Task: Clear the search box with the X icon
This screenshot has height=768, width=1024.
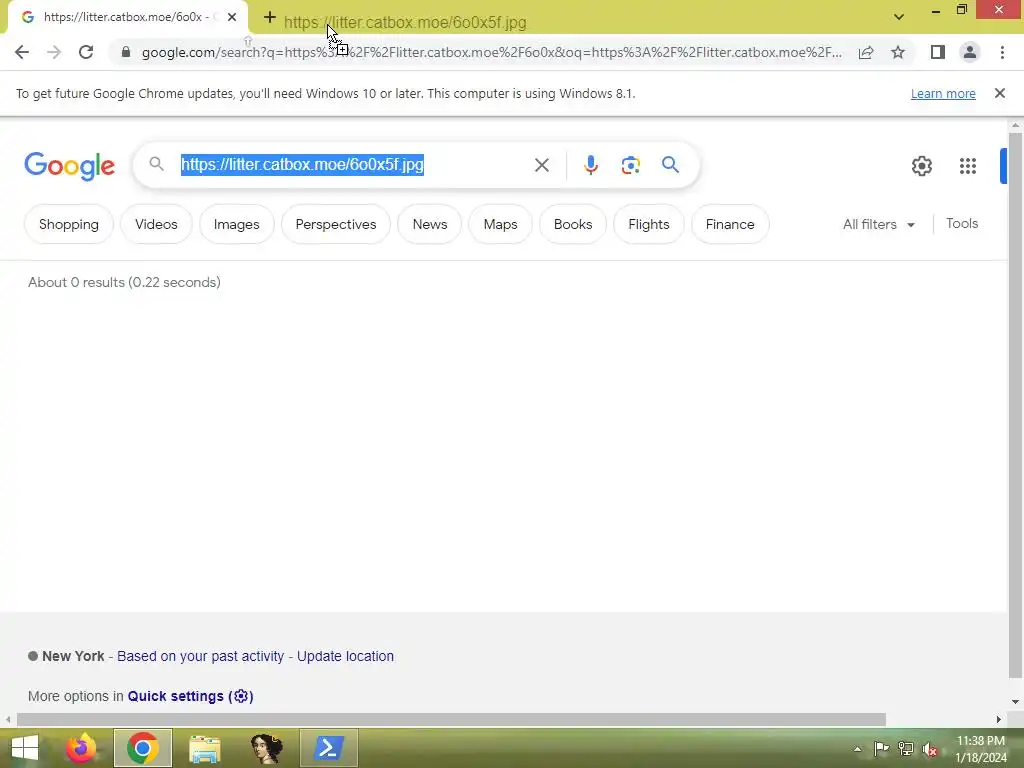Action: point(541,165)
